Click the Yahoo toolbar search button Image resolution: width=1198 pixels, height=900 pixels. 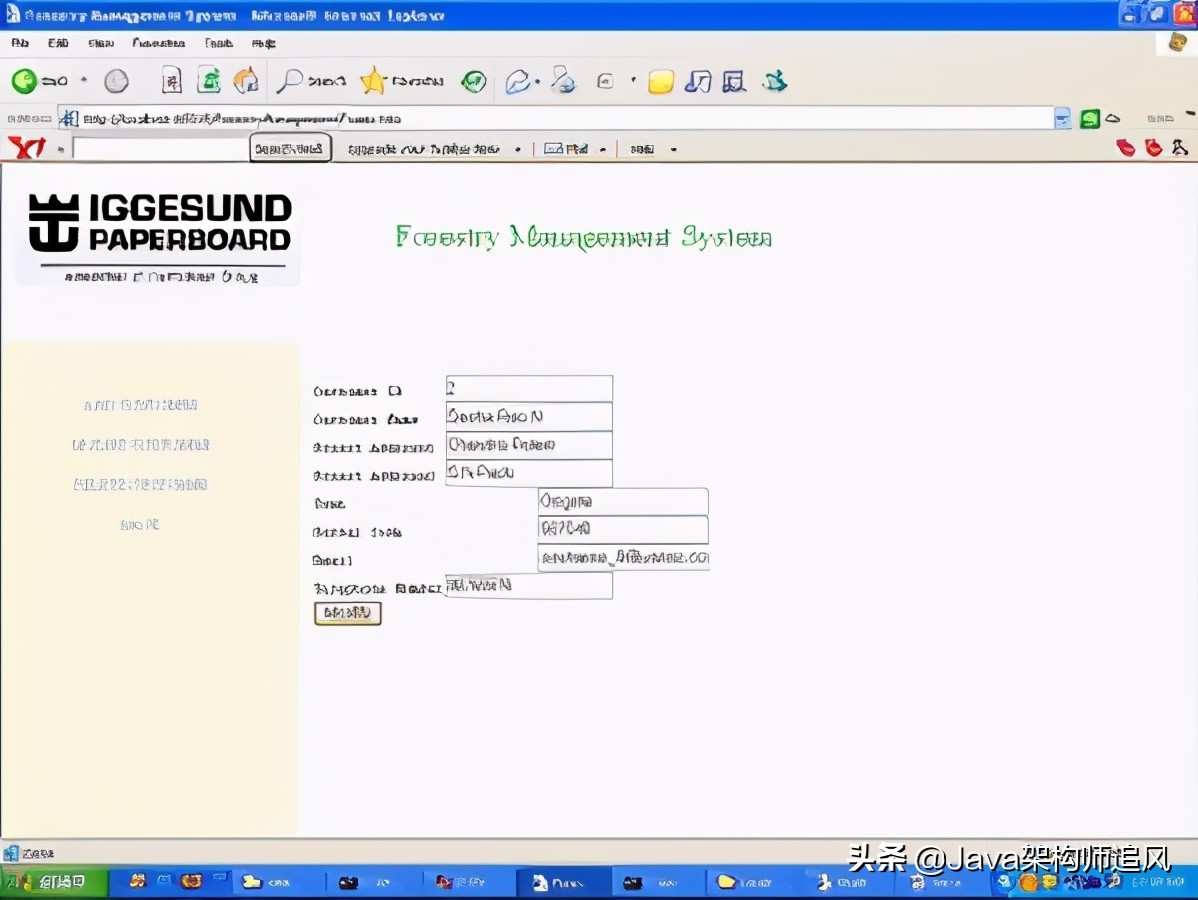pyautogui.click(x=290, y=149)
